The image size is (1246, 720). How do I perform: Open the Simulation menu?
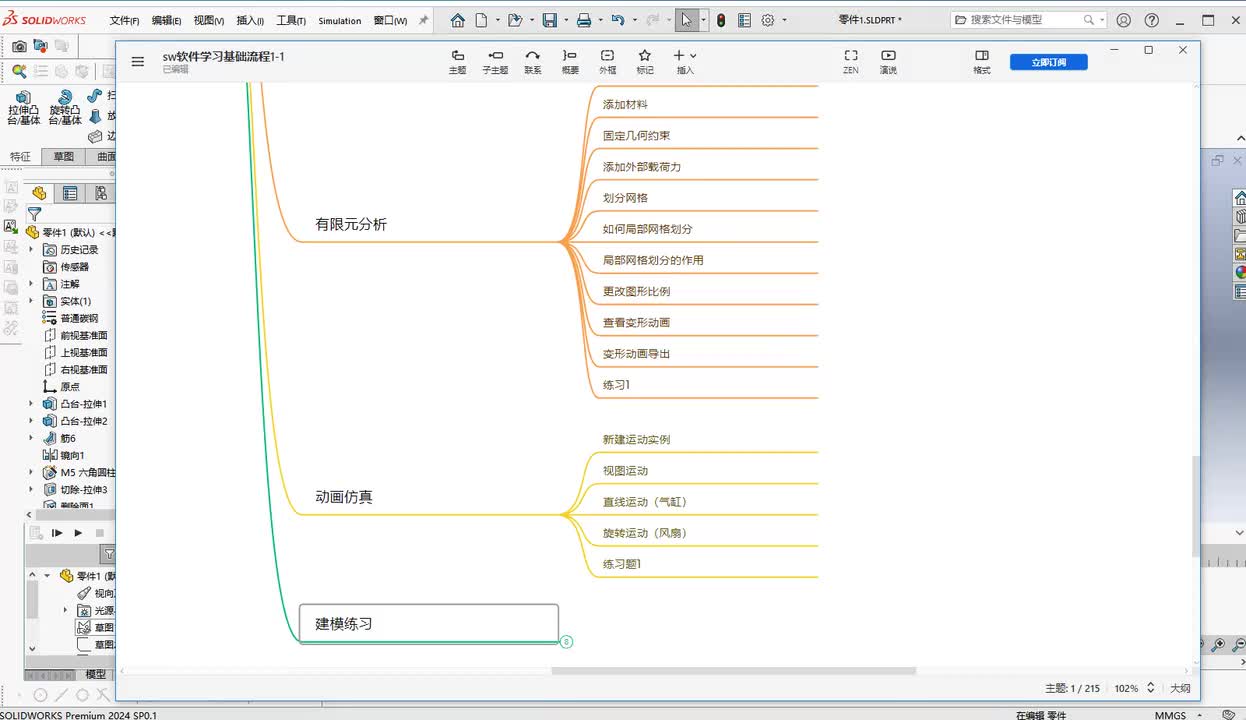(x=340, y=20)
